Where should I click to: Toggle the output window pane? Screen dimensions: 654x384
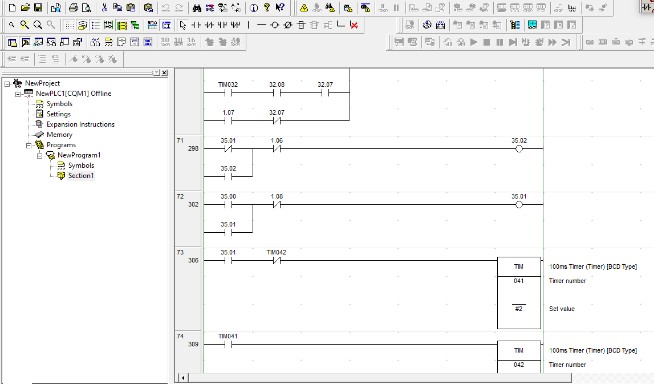pyautogui.click(x=25, y=42)
